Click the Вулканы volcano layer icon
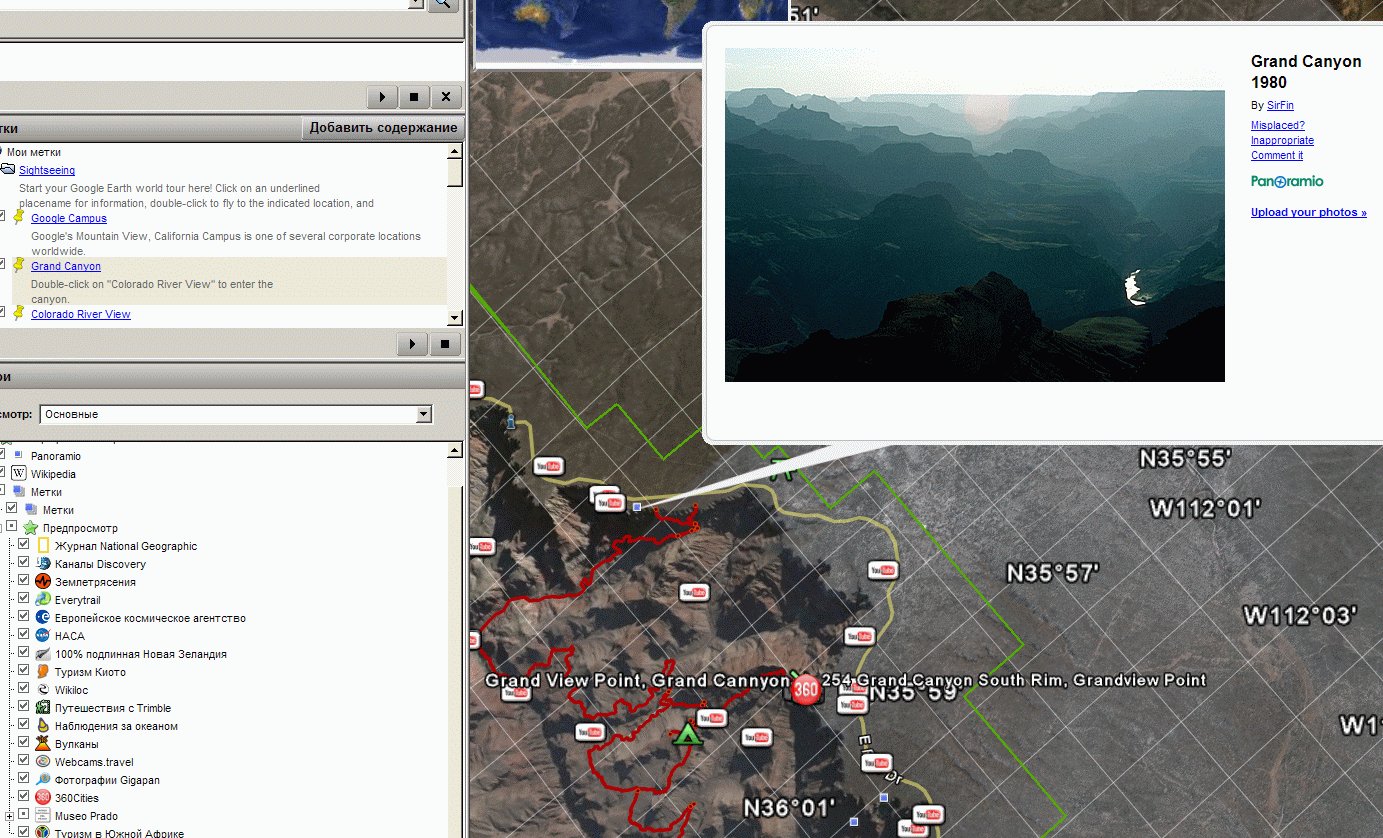Image resolution: width=1383 pixels, height=838 pixels. (43, 744)
